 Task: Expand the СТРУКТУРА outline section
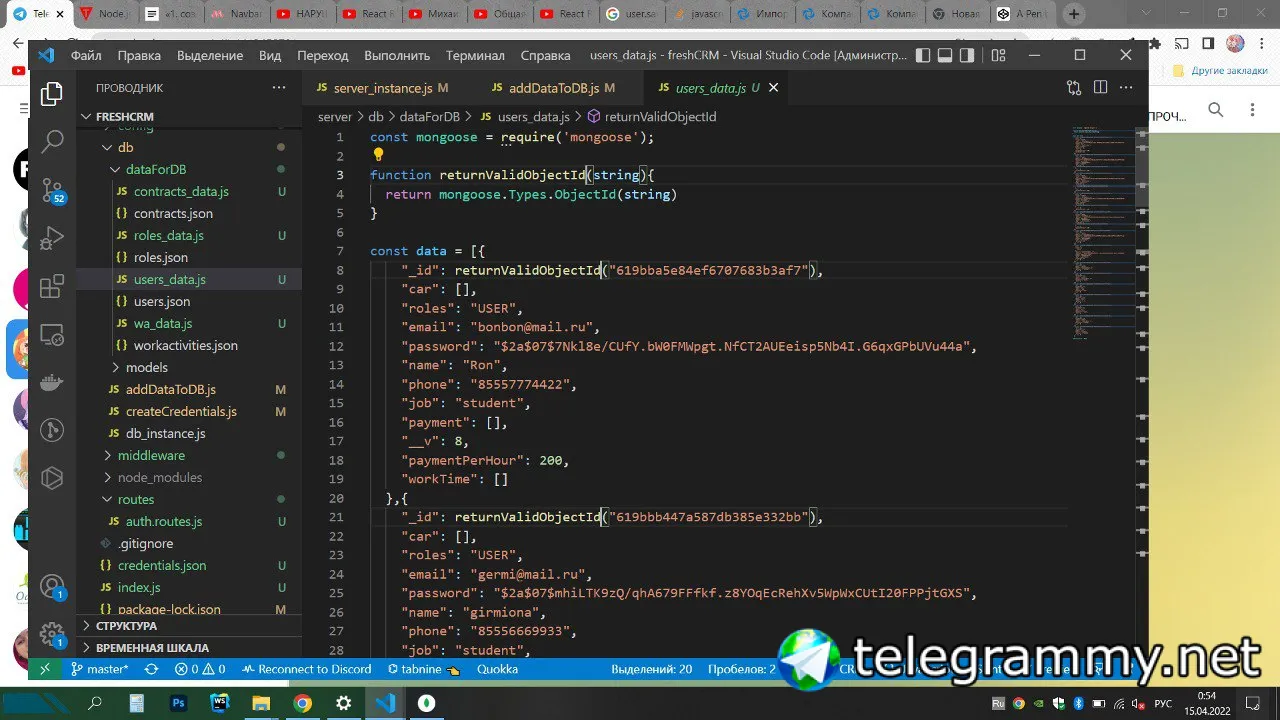click(x=126, y=626)
